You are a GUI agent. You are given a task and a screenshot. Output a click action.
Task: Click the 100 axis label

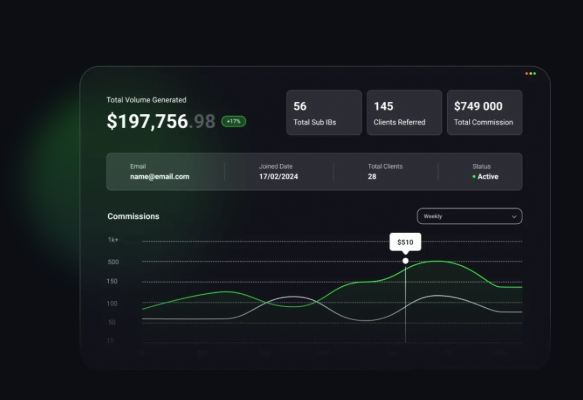pos(112,304)
